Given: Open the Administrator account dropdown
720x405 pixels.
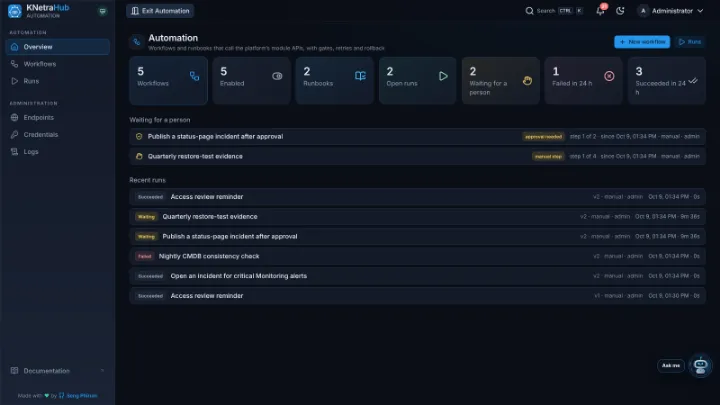Looking at the screenshot, I should 670,11.
